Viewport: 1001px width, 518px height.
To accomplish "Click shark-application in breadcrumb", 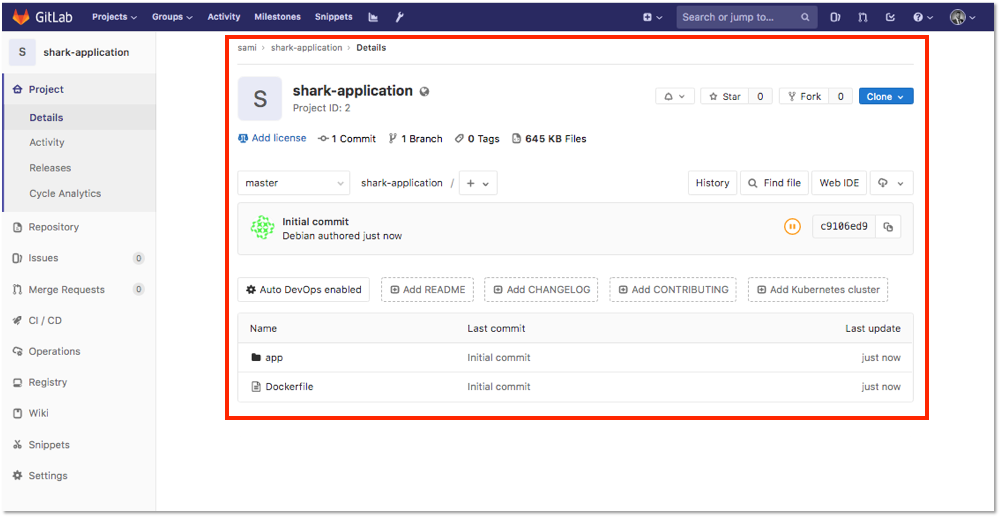I will tap(306, 48).
